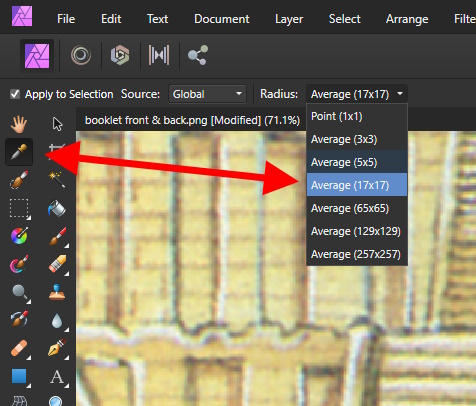Viewport: 476px width, 406px height.
Task: Uncheck Apply to Selection checkbox
Action: (x=15, y=94)
